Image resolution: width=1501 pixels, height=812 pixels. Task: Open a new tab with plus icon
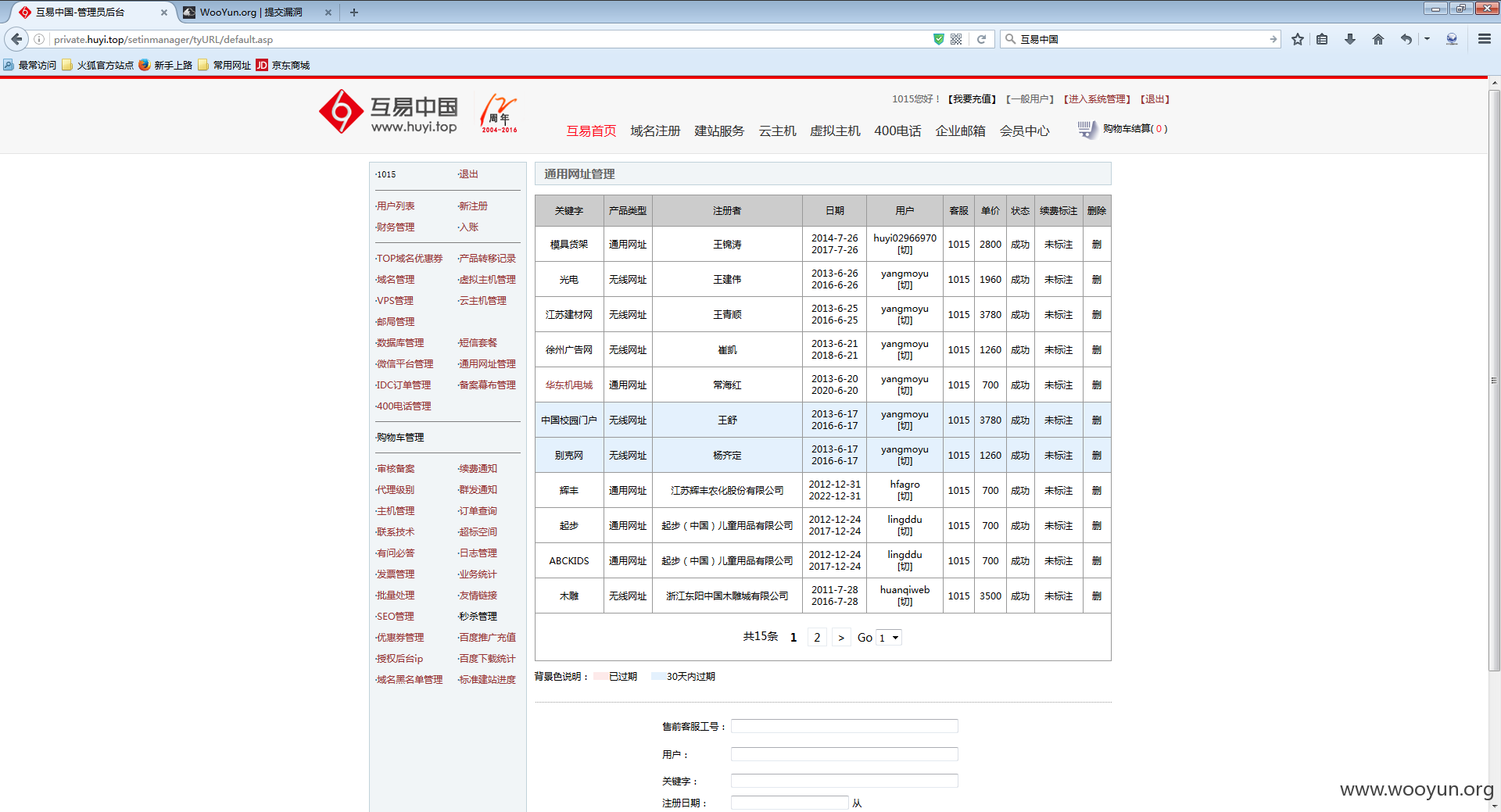tap(354, 13)
